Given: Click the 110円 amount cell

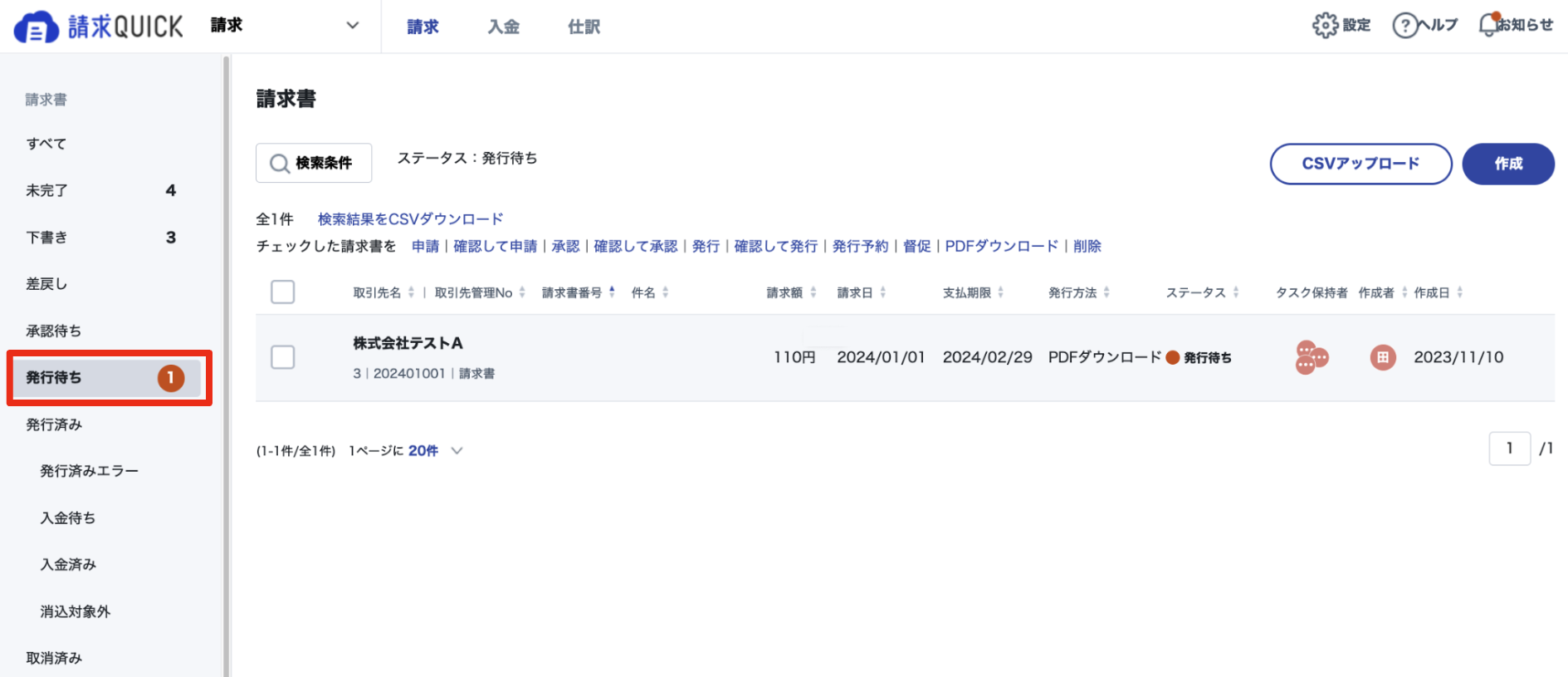Looking at the screenshot, I should pos(794,357).
